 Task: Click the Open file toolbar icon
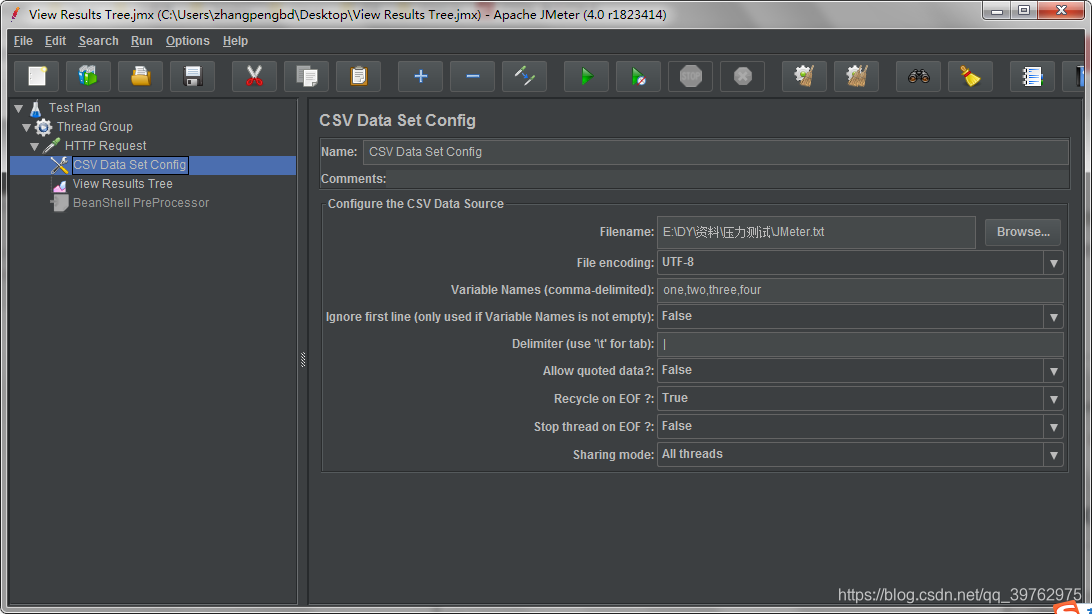(x=141, y=76)
